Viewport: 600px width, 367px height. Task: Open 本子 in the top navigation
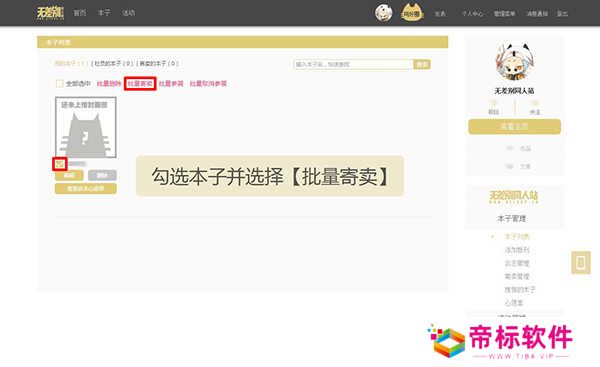[104, 13]
